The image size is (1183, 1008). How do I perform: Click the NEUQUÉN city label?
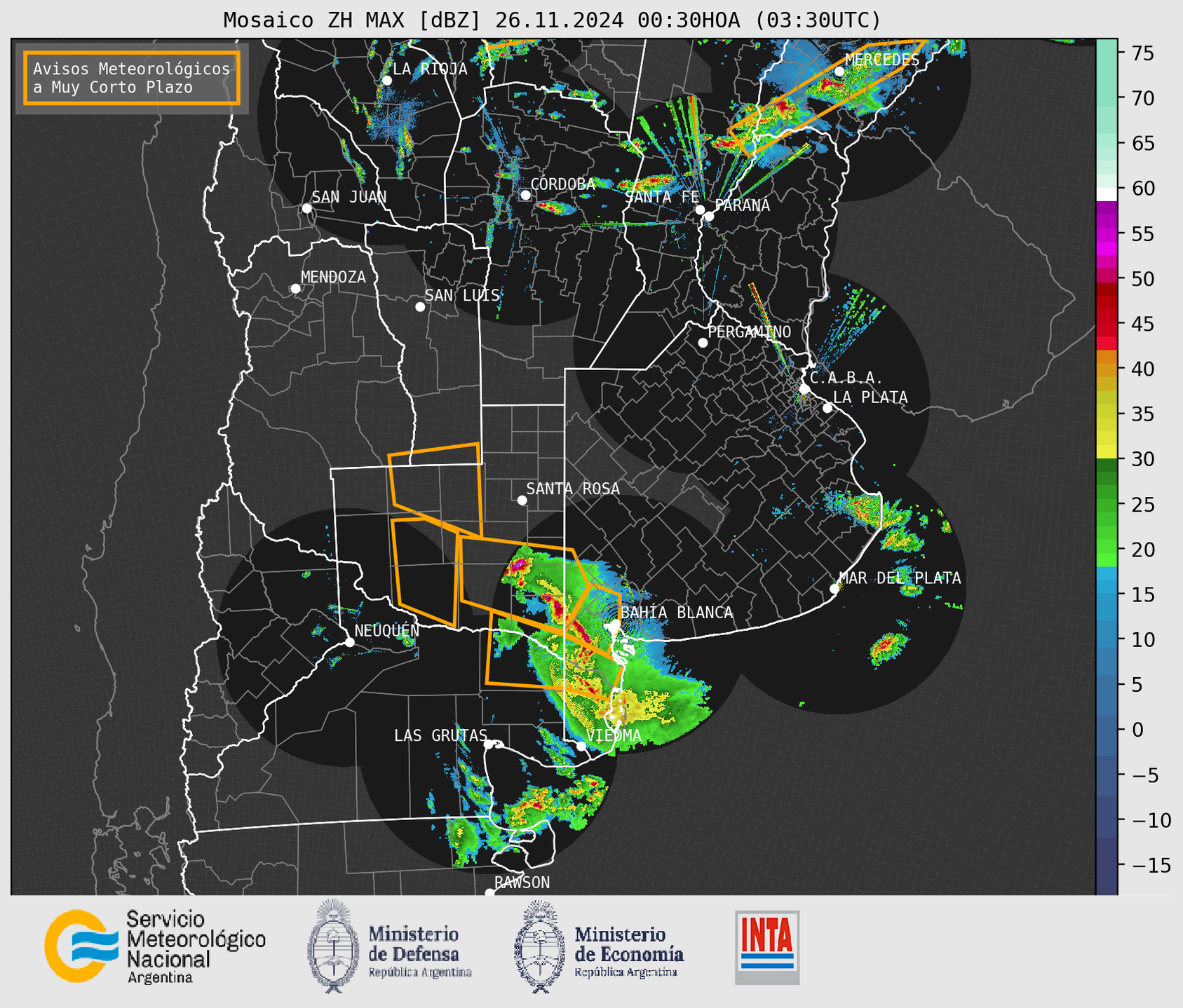386,630
